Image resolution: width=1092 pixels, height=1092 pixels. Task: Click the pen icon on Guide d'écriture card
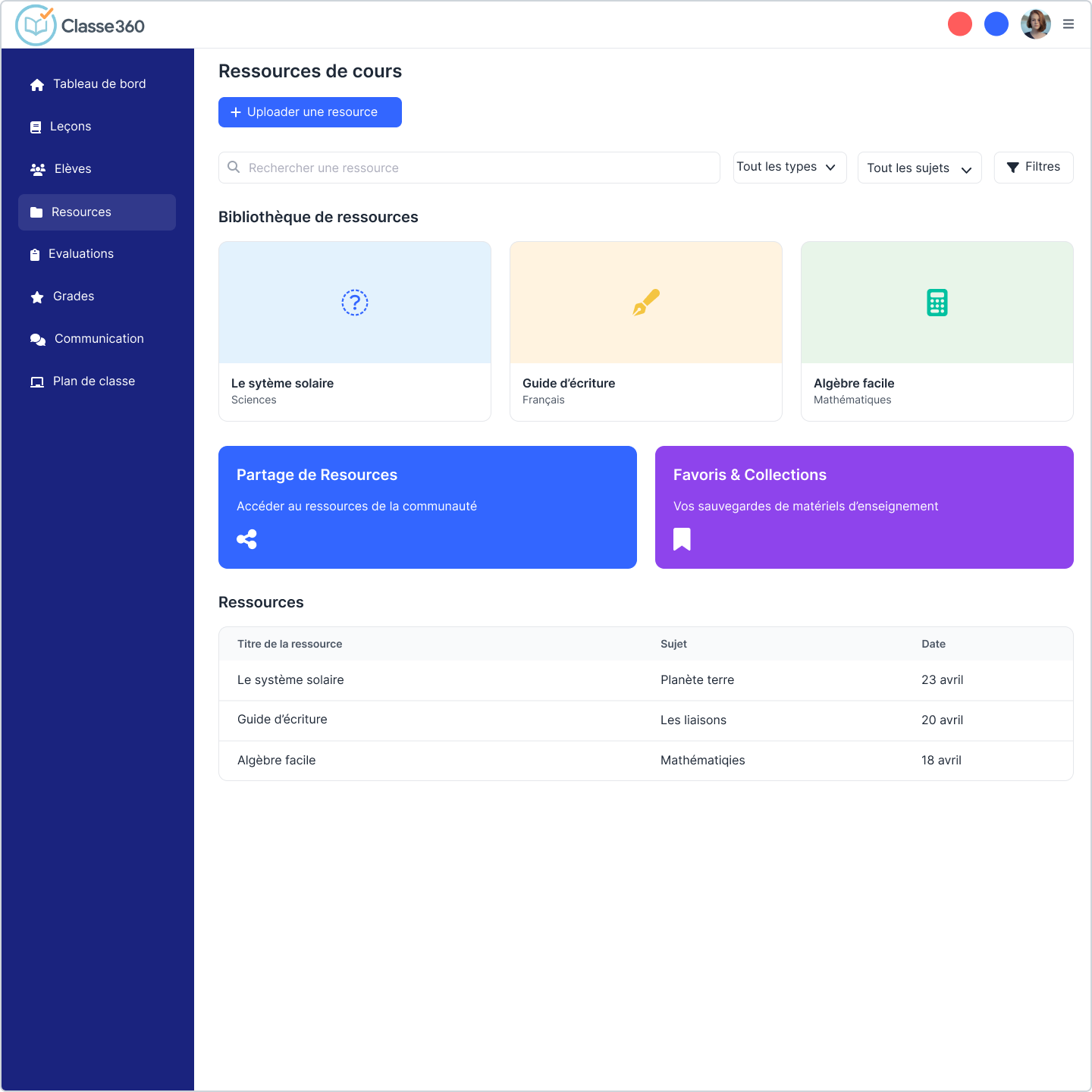(x=646, y=303)
